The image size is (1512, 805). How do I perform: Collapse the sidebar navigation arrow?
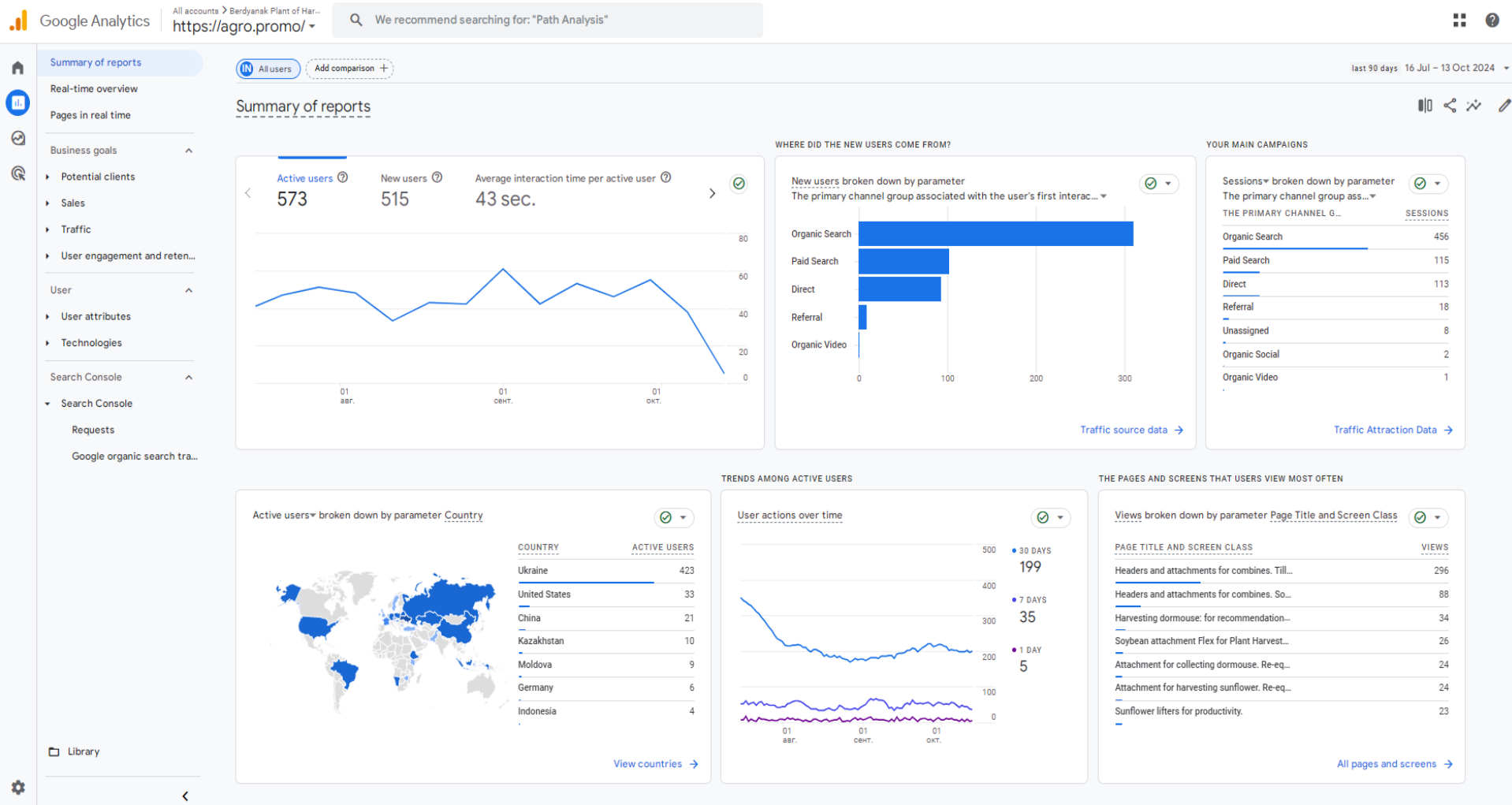pos(185,796)
